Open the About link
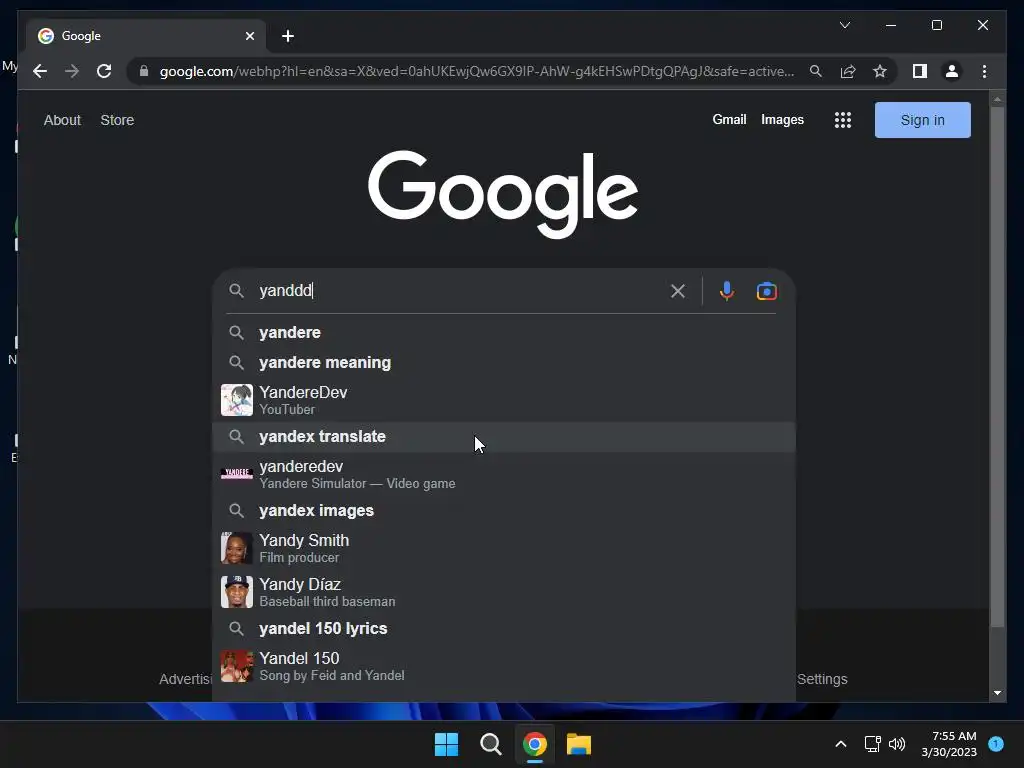The image size is (1024, 768). pos(62,120)
